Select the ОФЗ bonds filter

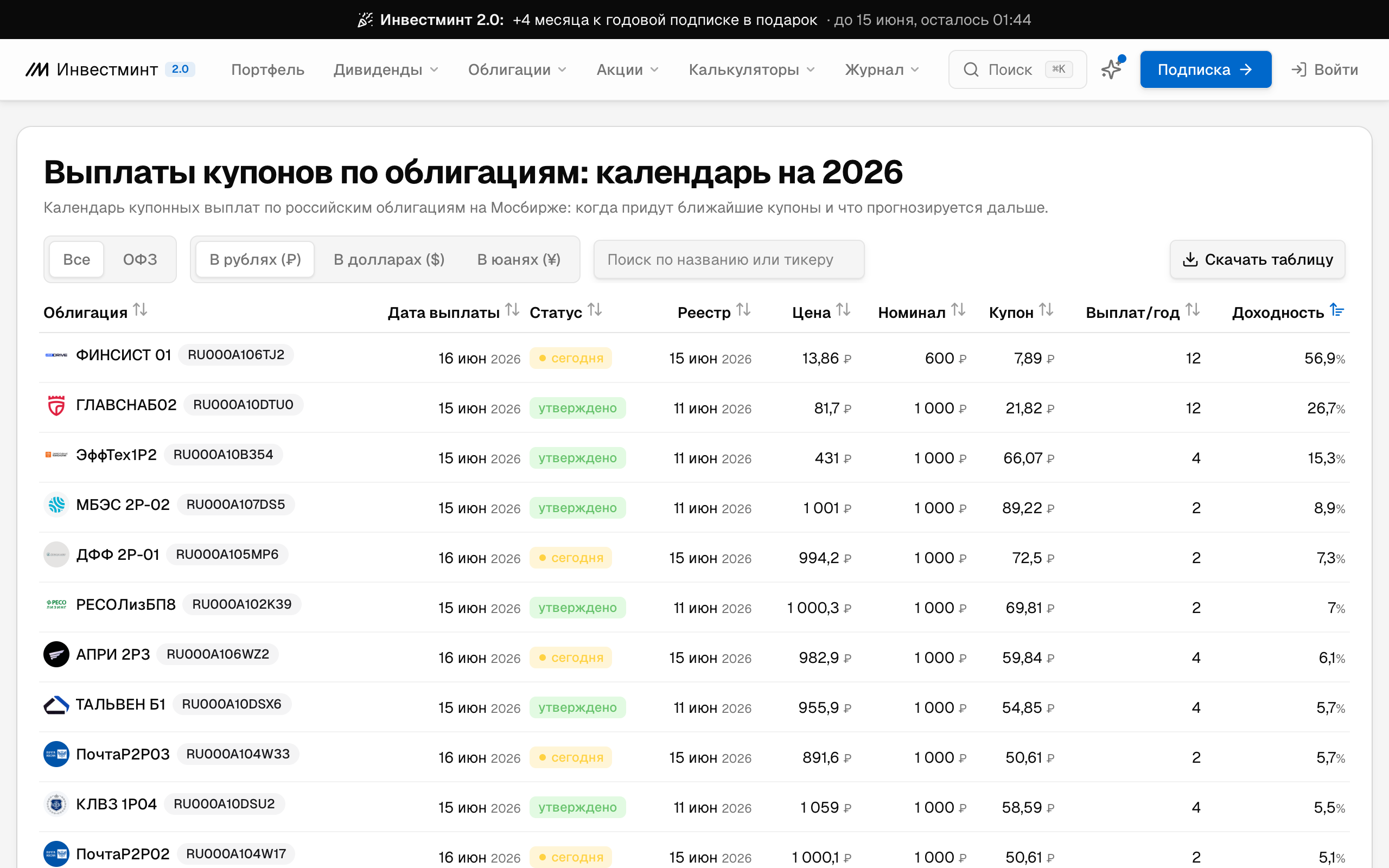pyautogui.click(x=140, y=259)
